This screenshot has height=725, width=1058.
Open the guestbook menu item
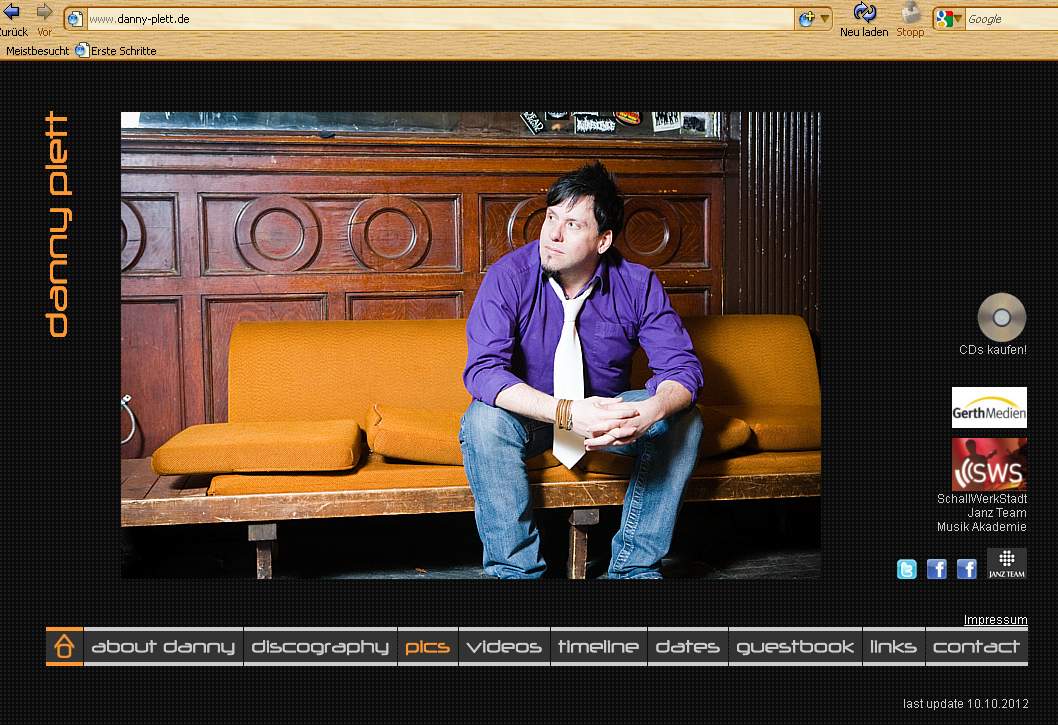[796, 647]
